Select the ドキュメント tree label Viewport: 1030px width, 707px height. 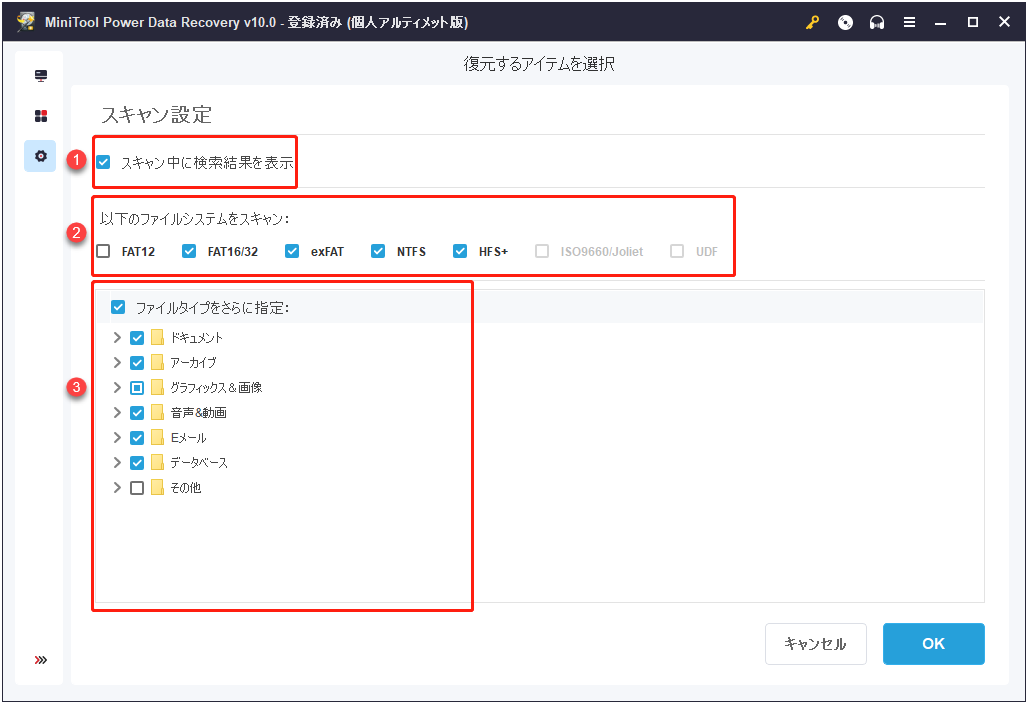coord(196,338)
